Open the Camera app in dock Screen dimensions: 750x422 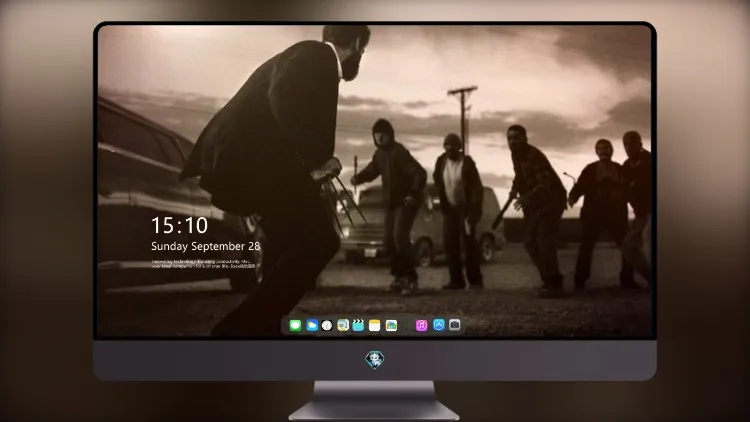455,325
